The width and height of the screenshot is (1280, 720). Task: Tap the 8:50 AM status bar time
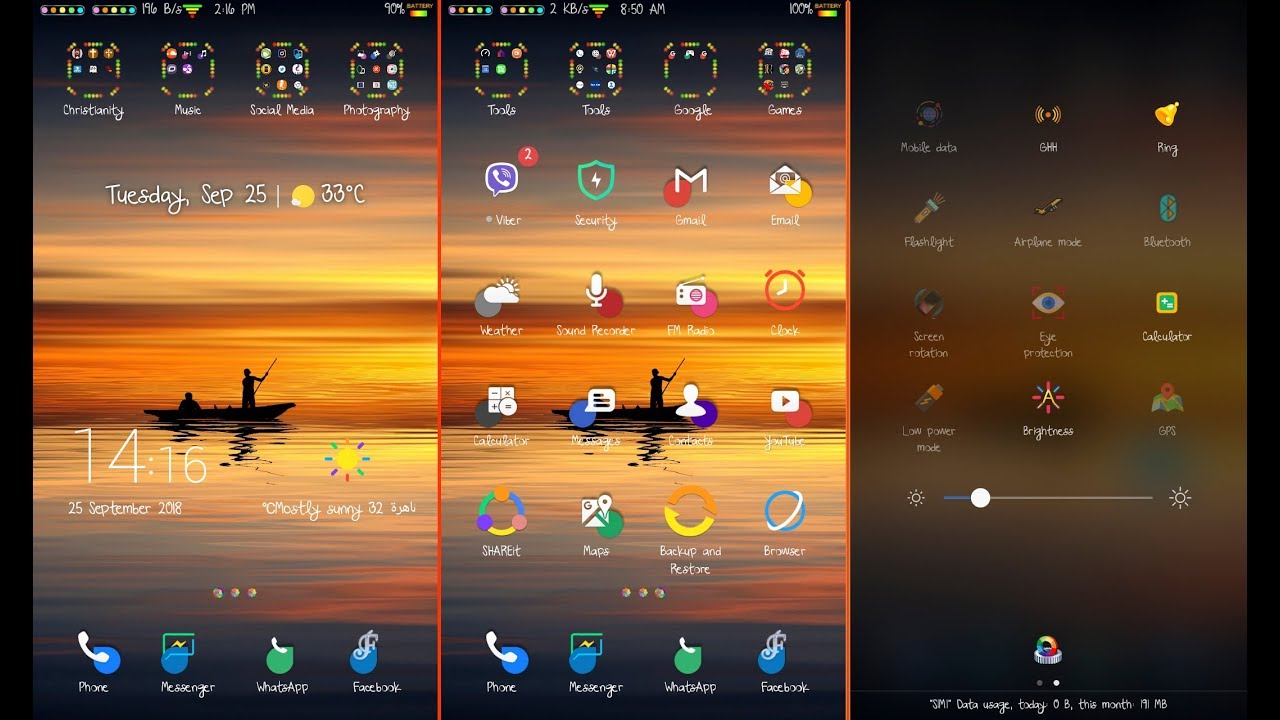643,9
